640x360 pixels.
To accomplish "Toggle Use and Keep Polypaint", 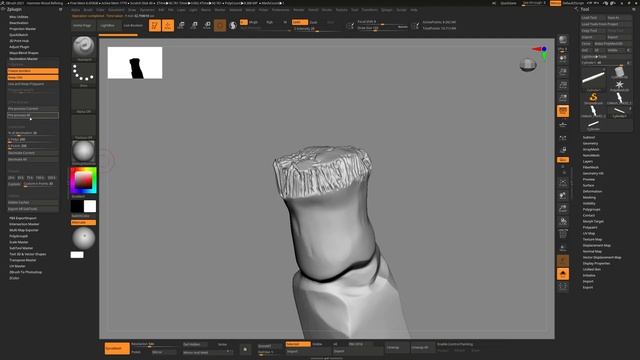I will (x=33, y=84).
